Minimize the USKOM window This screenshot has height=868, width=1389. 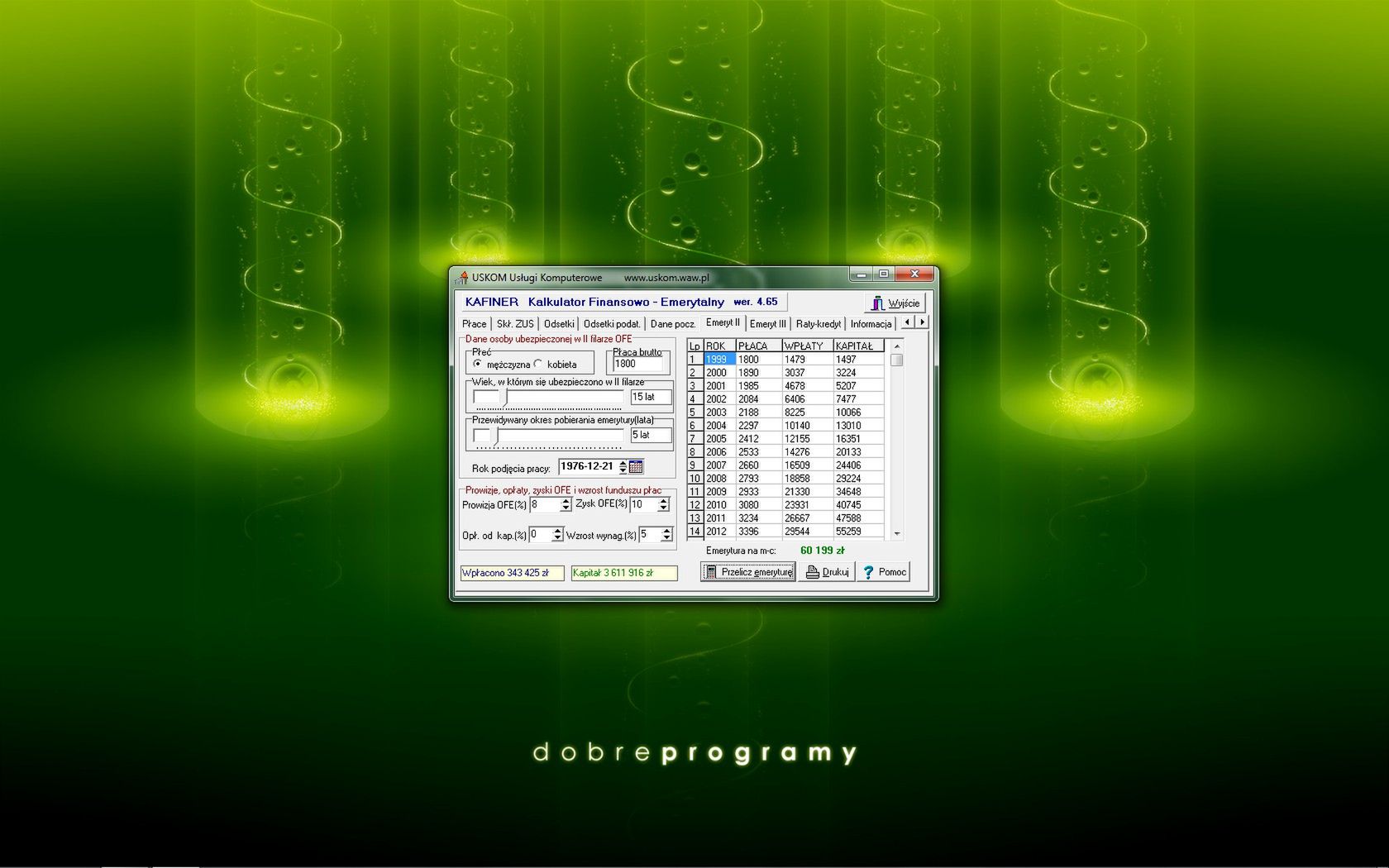tap(862, 274)
